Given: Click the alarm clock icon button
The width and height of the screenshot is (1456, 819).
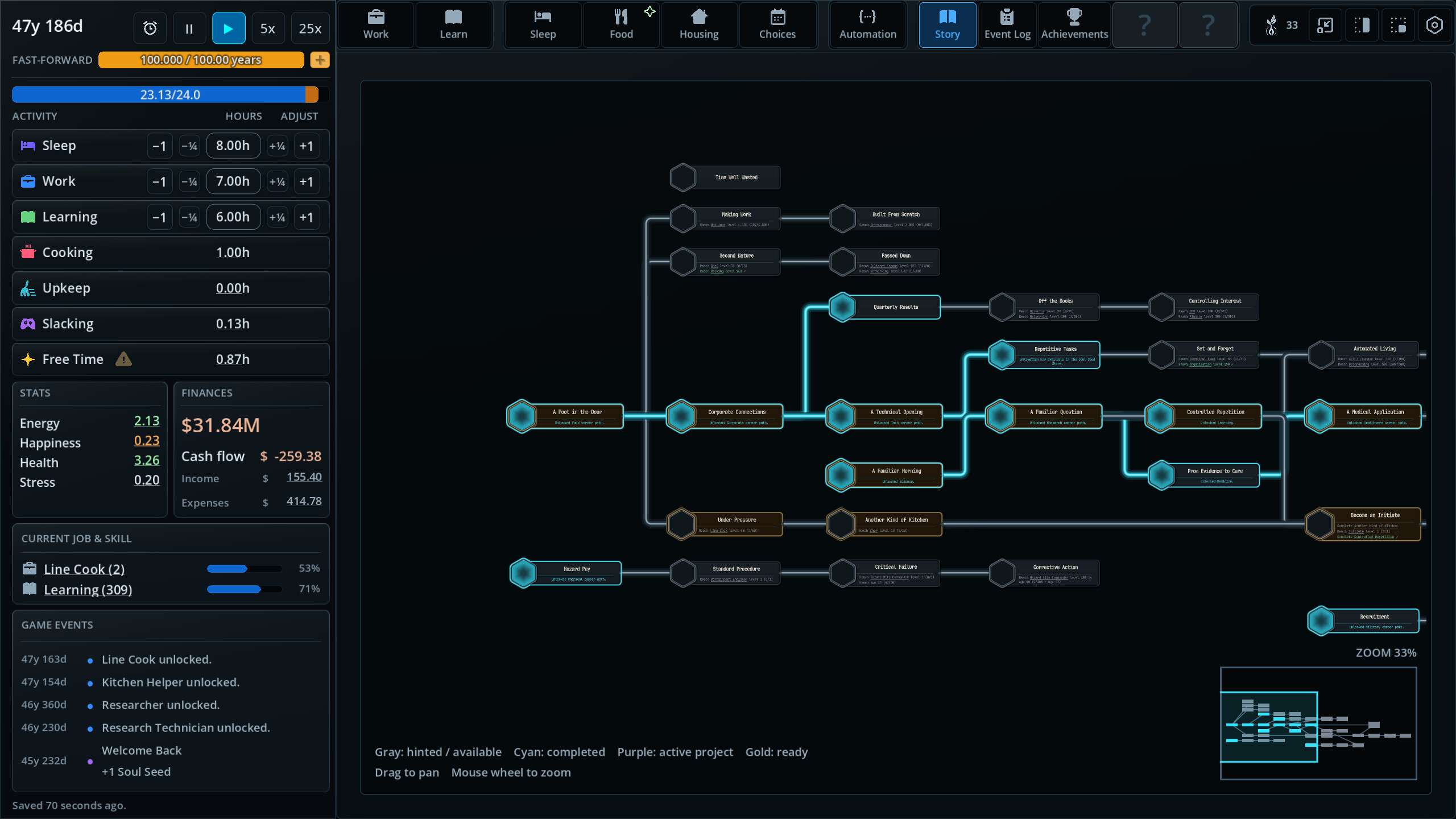Looking at the screenshot, I should coord(150,28).
